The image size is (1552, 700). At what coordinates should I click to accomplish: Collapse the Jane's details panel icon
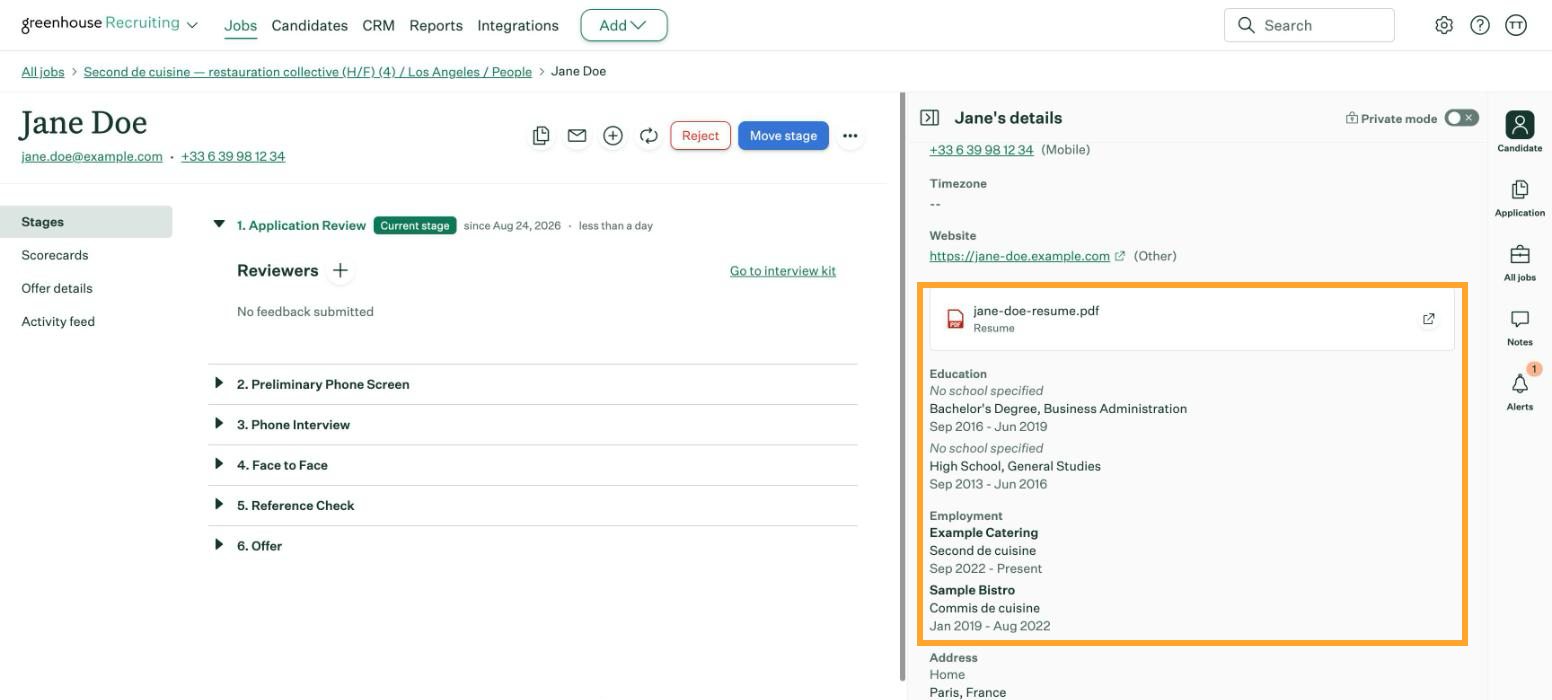930,118
